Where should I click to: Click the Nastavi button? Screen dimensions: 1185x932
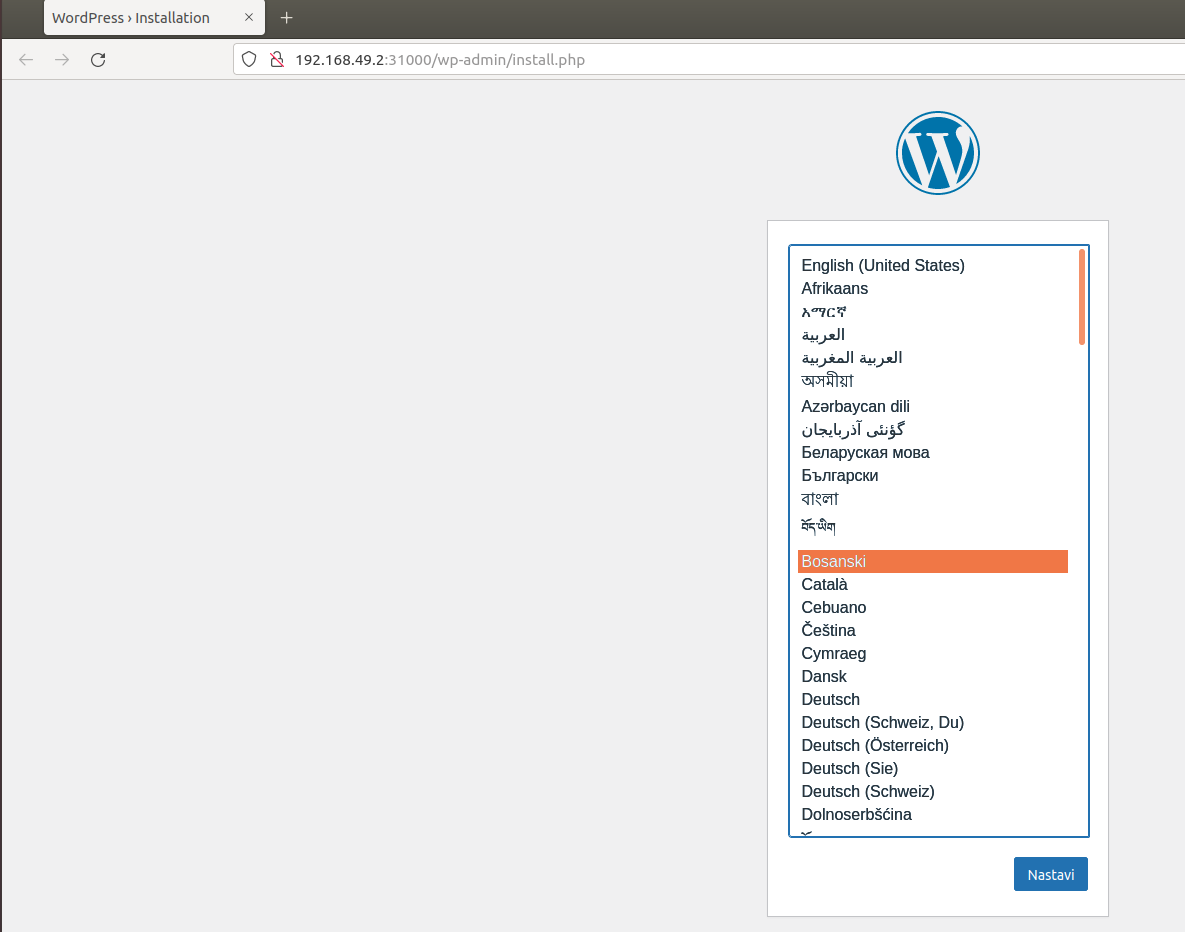click(x=1050, y=875)
